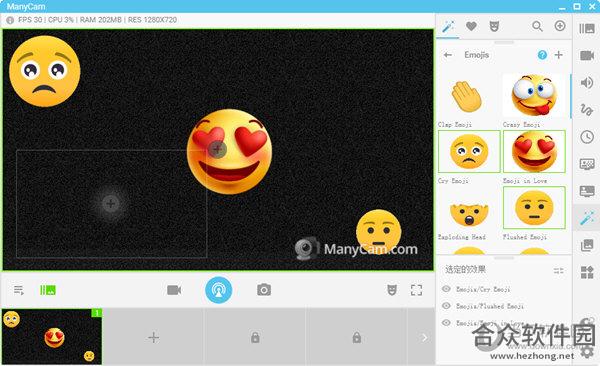
Task: Show next presets with the right chevron
Action: [424, 337]
